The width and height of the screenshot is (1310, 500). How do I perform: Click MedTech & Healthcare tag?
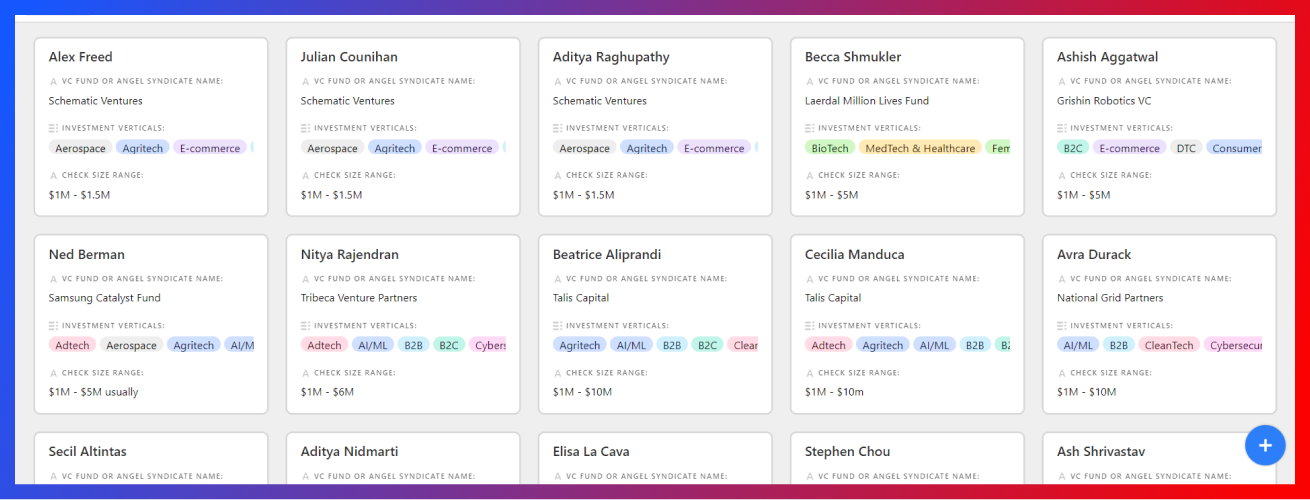[920, 148]
